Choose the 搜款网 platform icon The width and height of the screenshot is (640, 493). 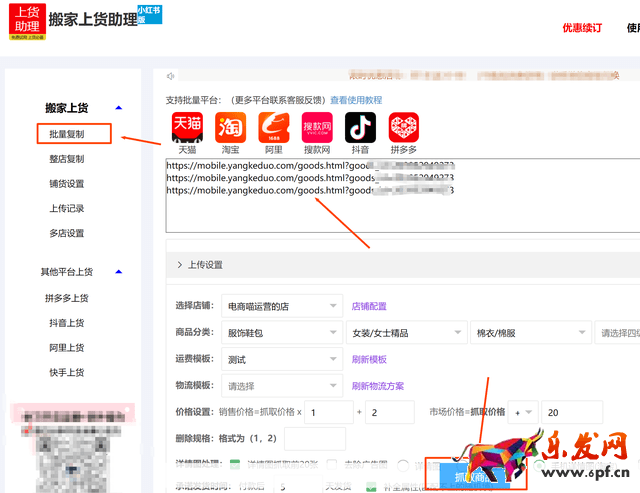tap(317, 127)
